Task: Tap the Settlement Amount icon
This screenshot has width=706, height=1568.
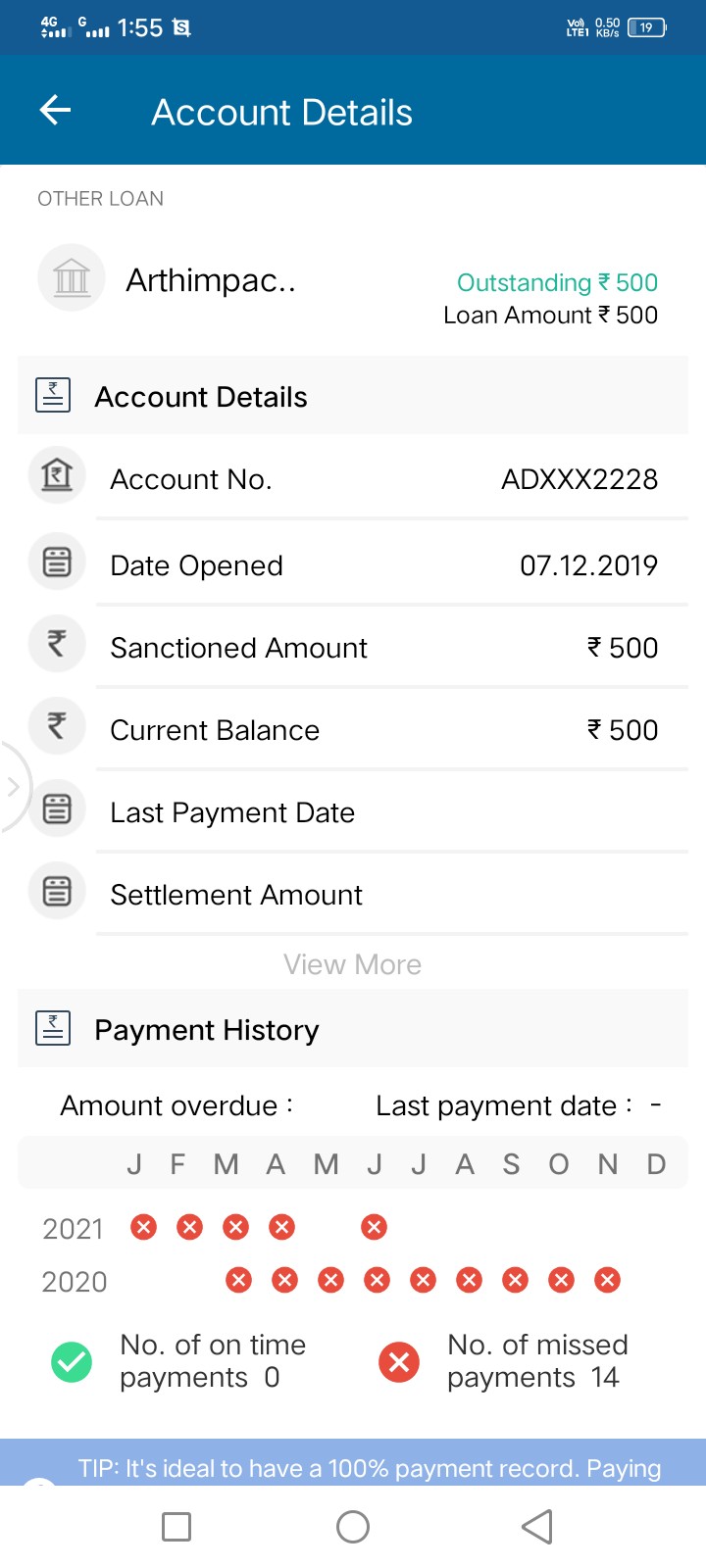Action: 57,892
